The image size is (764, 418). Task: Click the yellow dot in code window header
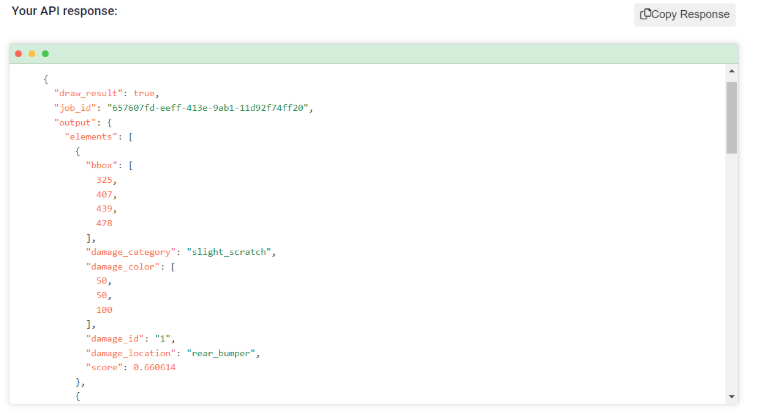click(32, 54)
